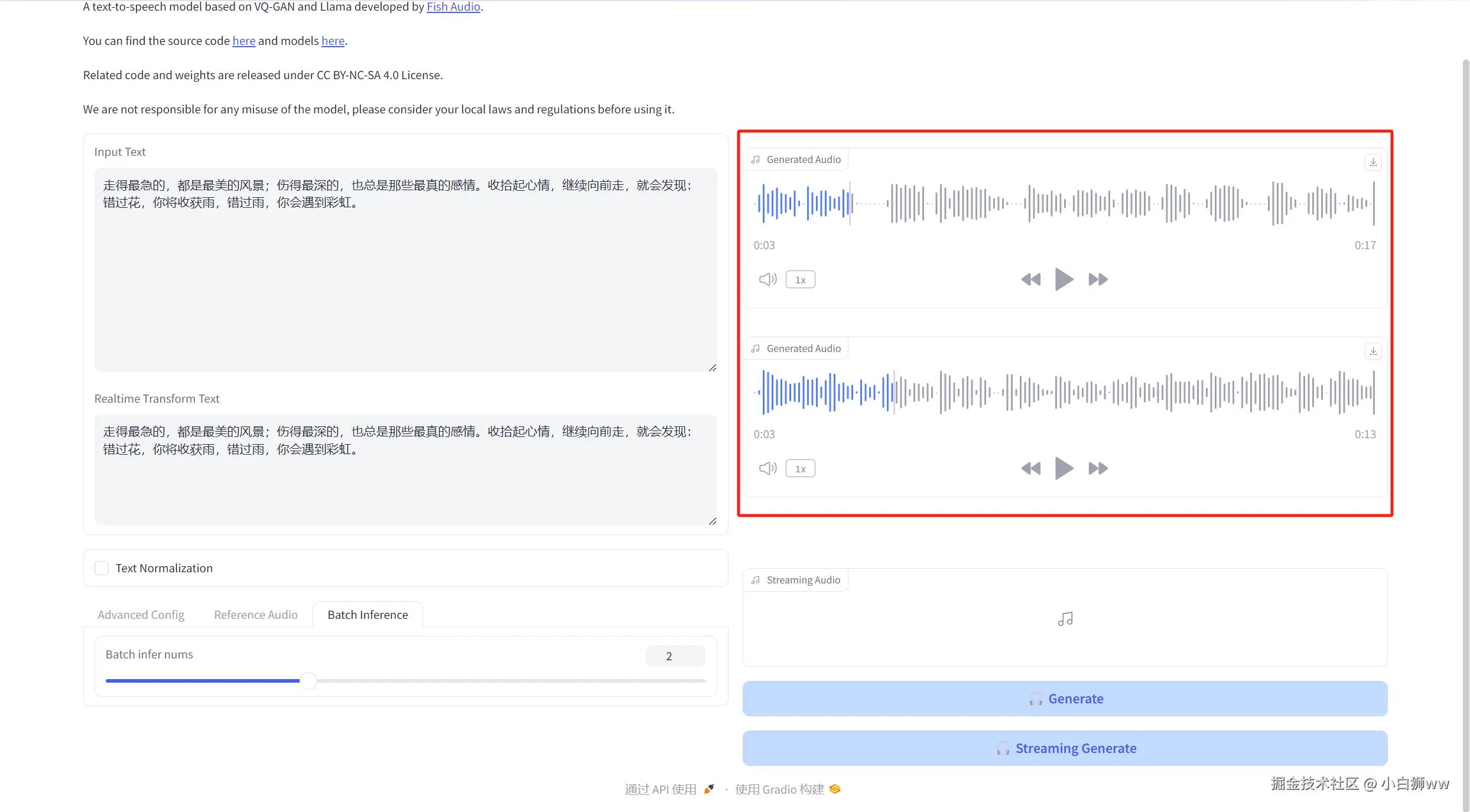Switch to the Advanced Config tab
Viewport: 1470px width, 812px height.
coord(141,615)
